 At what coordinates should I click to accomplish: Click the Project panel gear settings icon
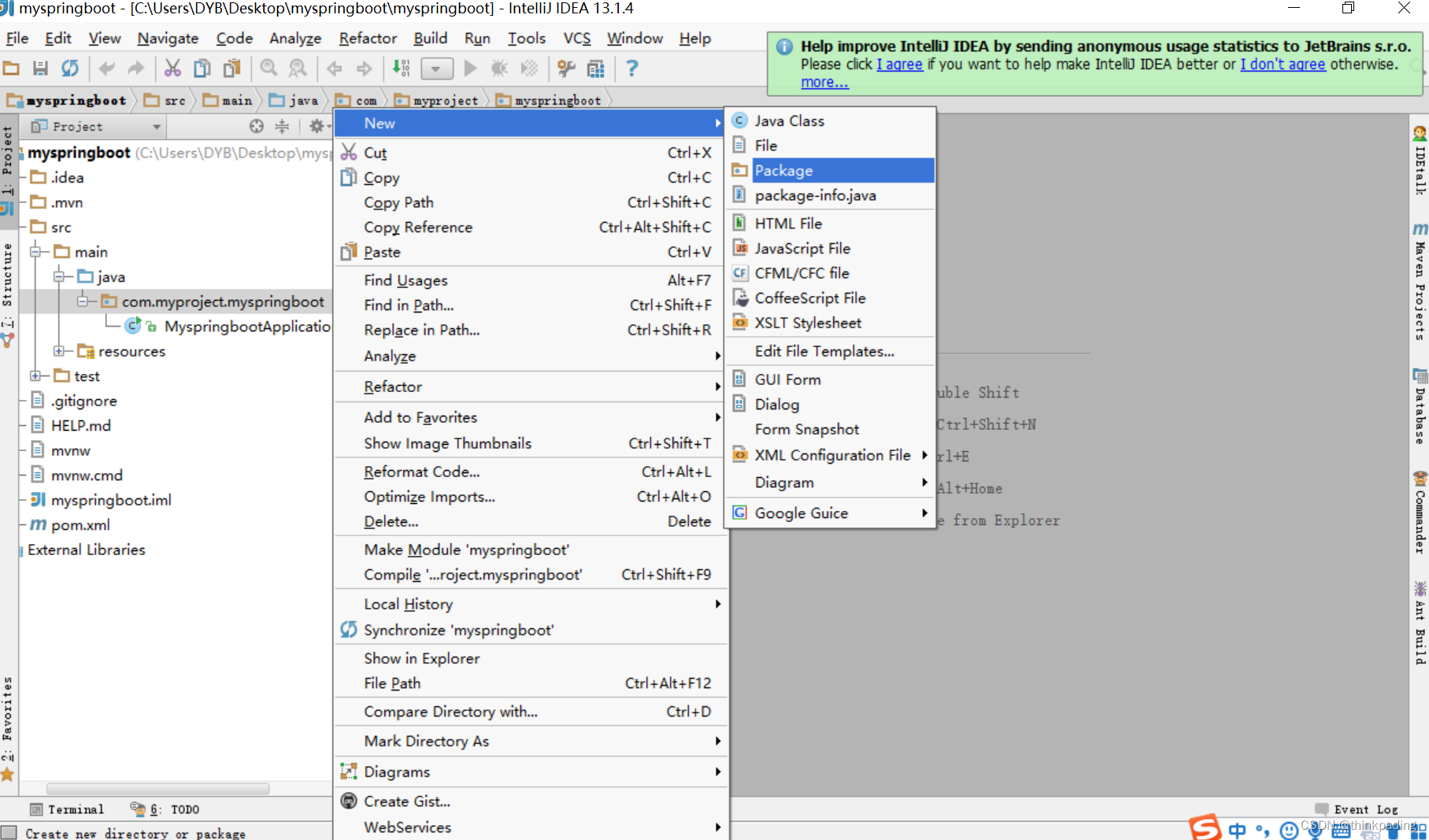317,126
